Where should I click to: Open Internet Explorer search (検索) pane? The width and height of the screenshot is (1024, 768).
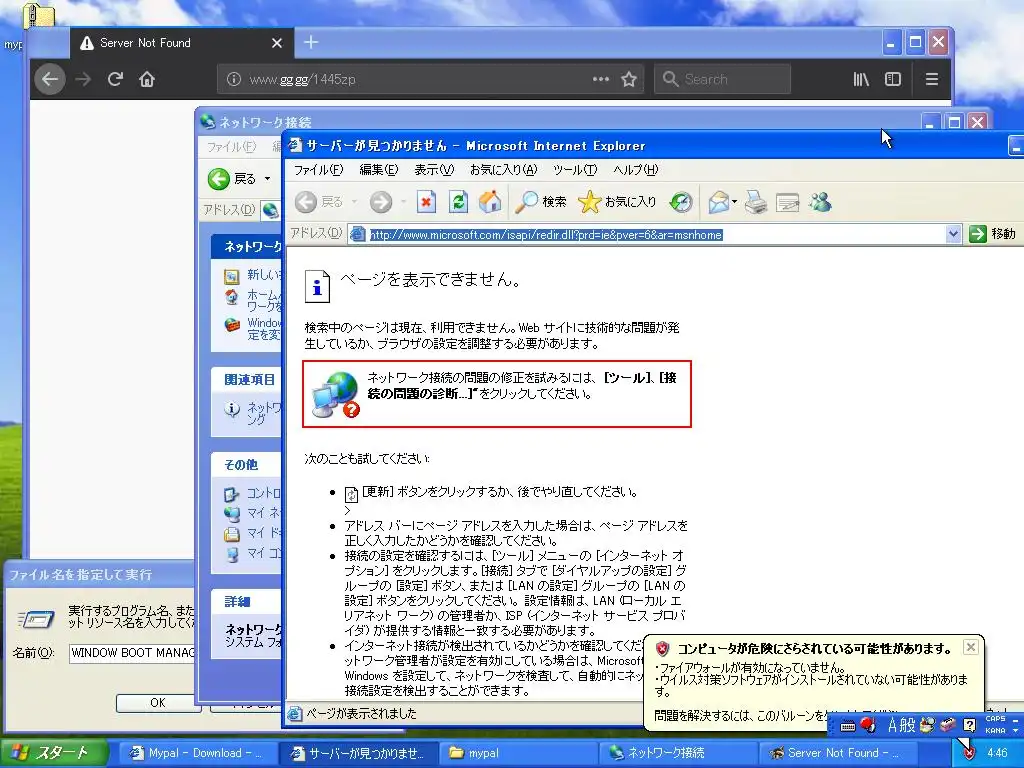click(541, 202)
